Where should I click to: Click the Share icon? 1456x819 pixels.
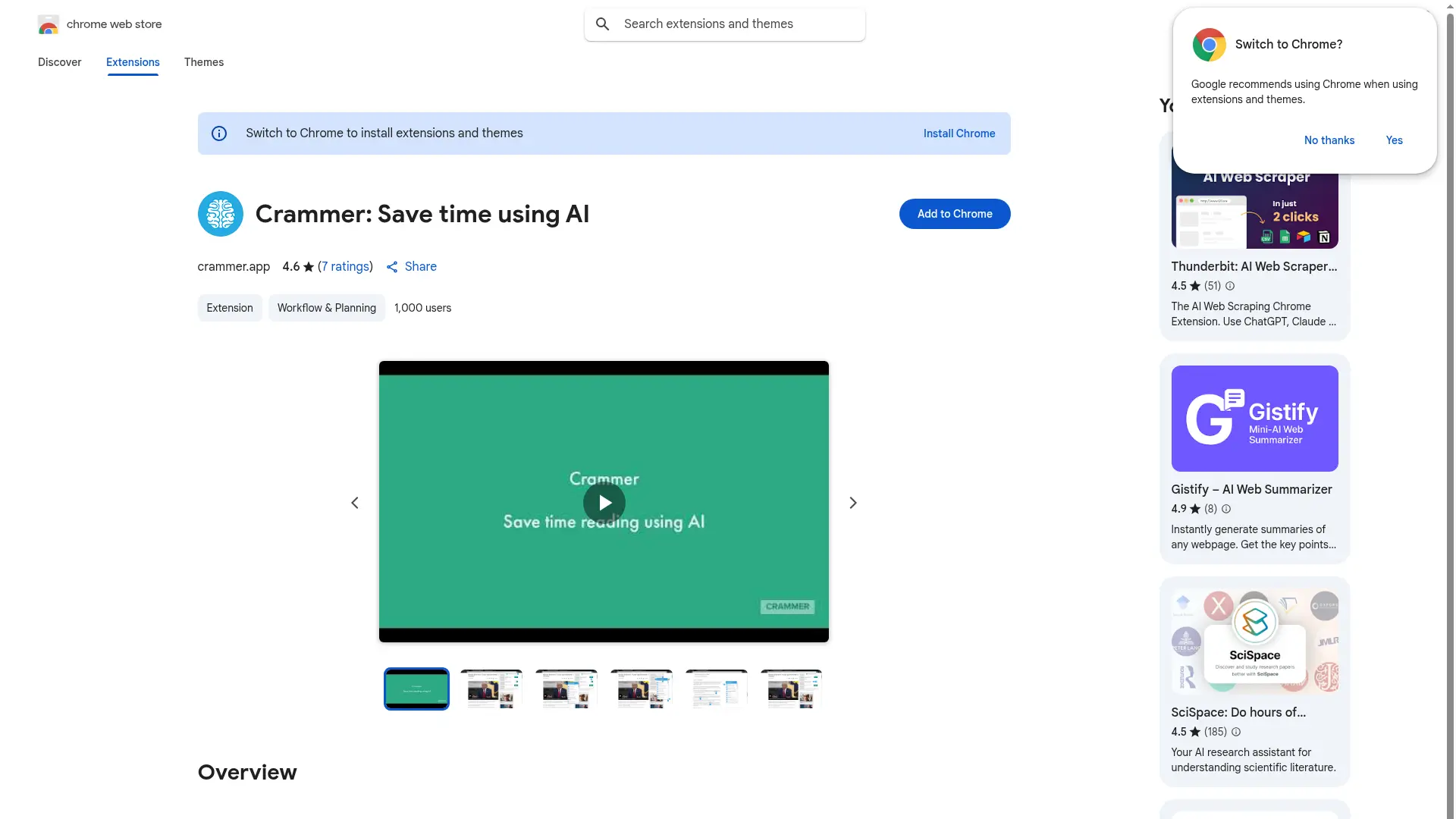[x=392, y=267]
